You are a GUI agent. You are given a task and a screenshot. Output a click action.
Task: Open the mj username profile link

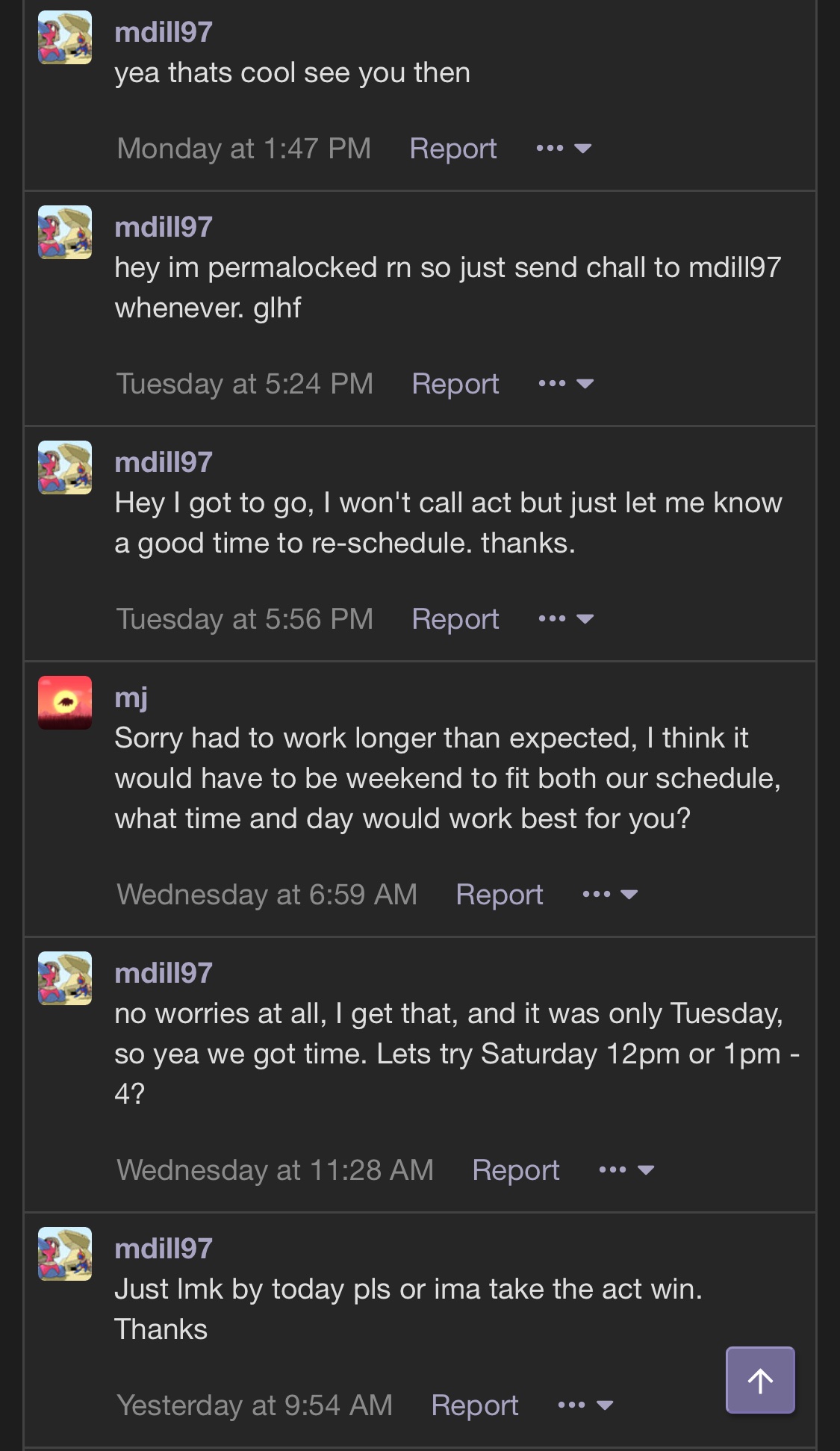click(x=131, y=697)
